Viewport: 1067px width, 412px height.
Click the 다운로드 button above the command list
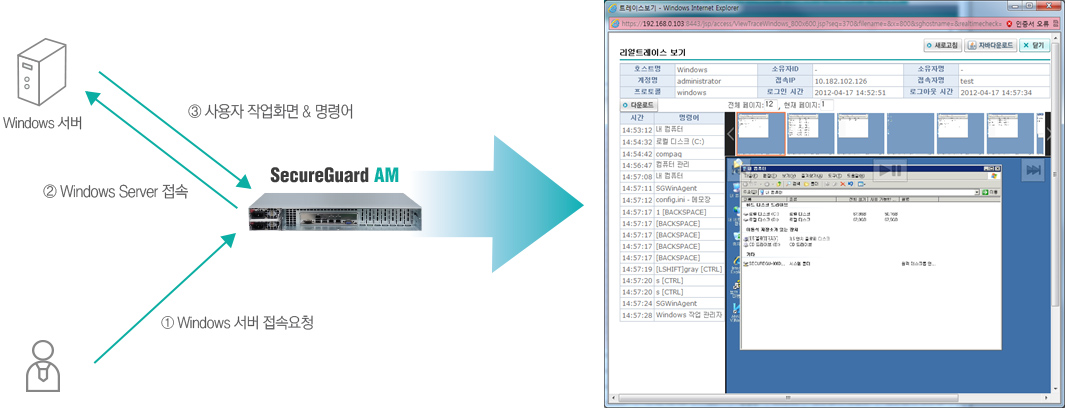click(638, 106)
